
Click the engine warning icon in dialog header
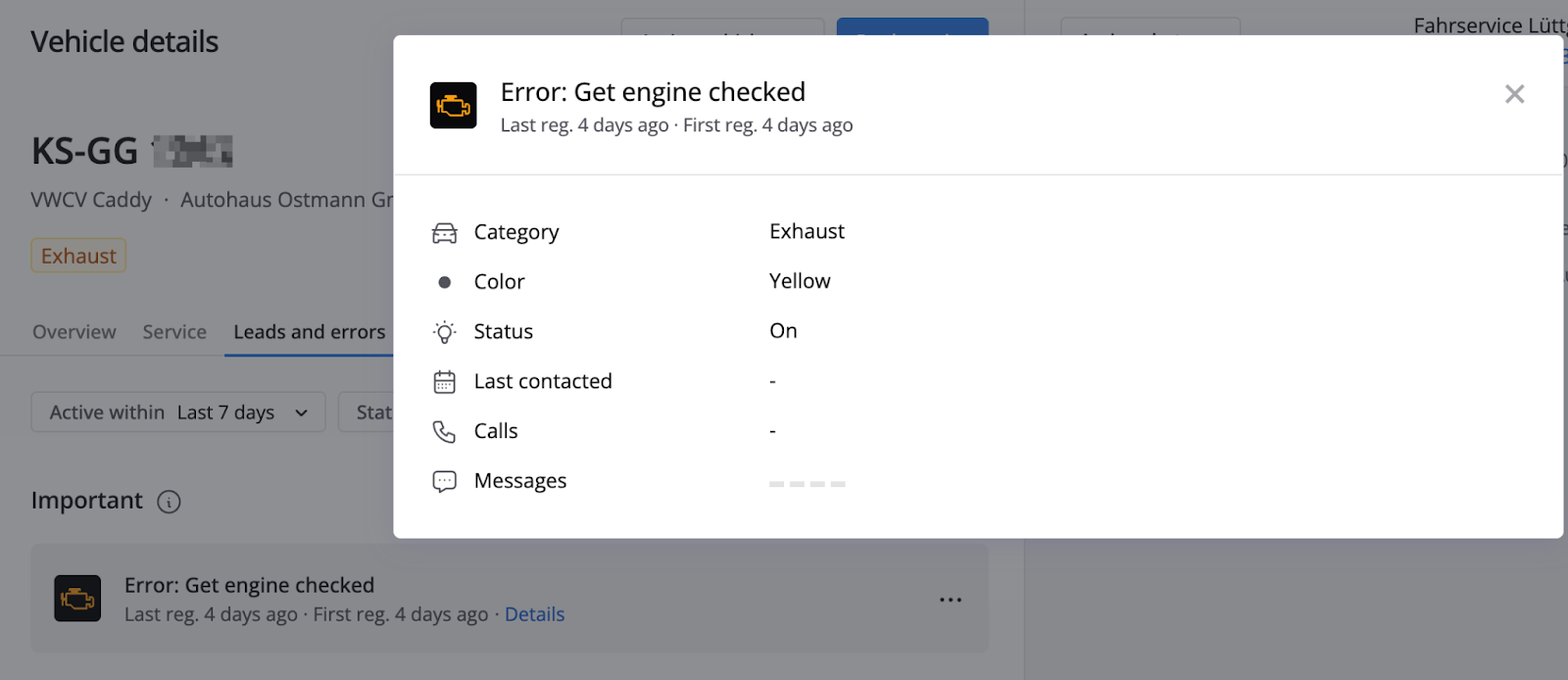[x=453, y=106]
